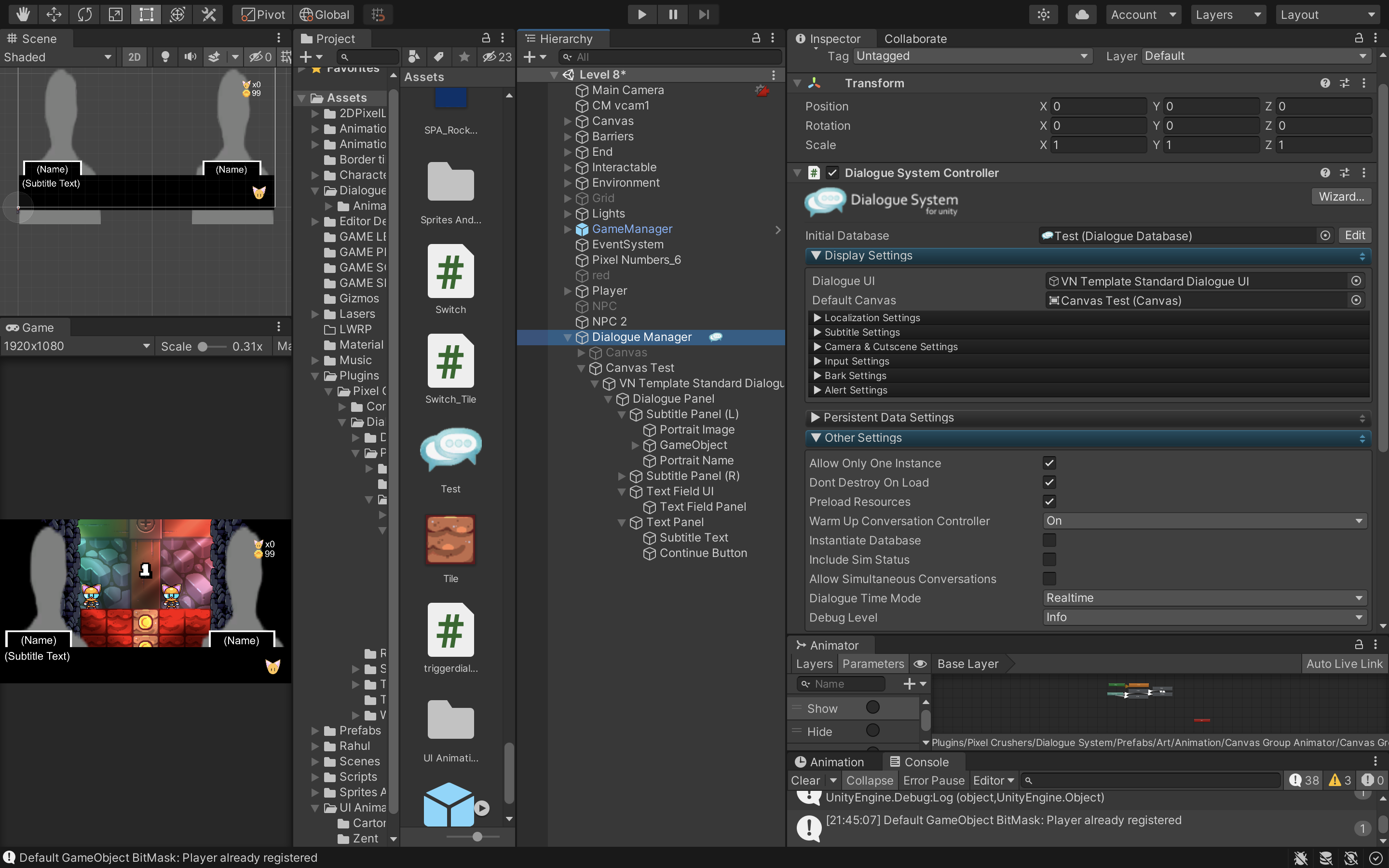Select Animator Layers tab
The height and width of the screenshot is (868, 1389).
point(814,664)
